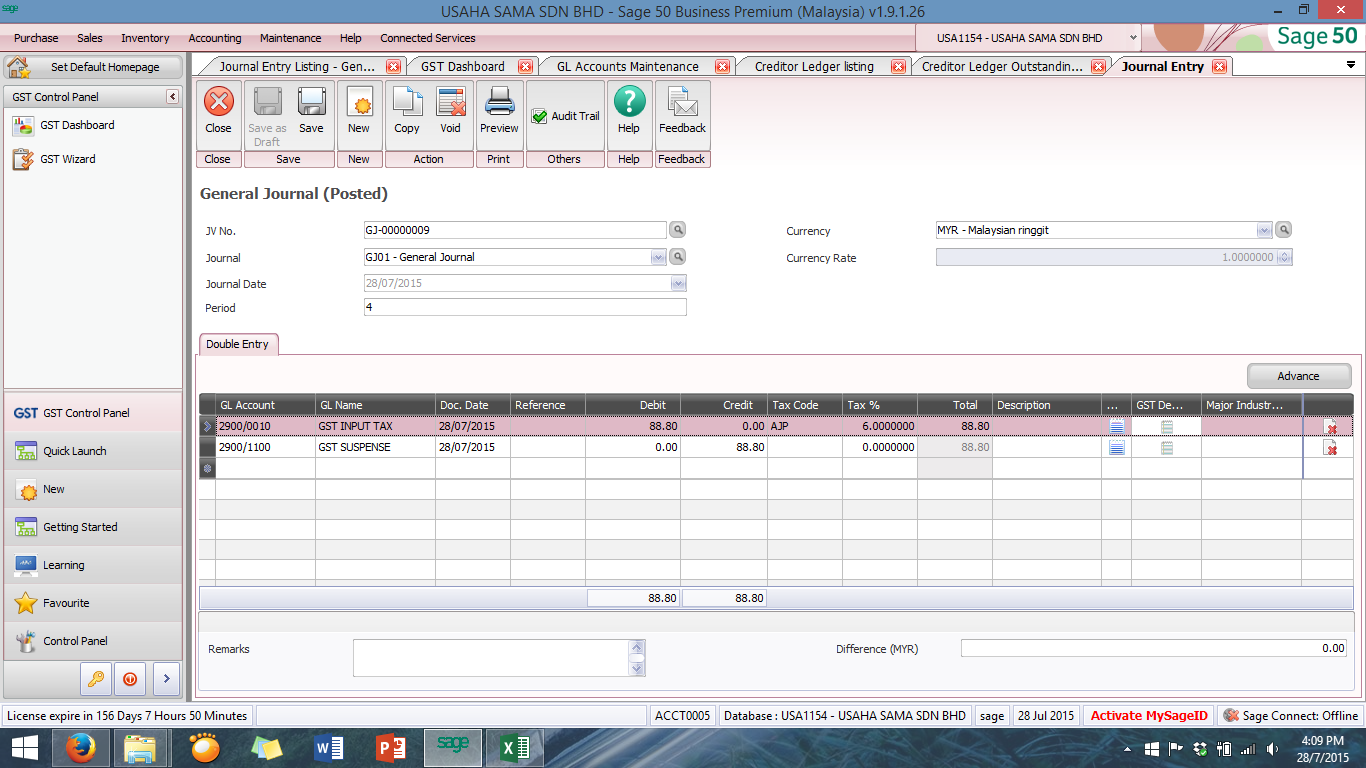
Task: Click the Period input field
Action: 525,307
